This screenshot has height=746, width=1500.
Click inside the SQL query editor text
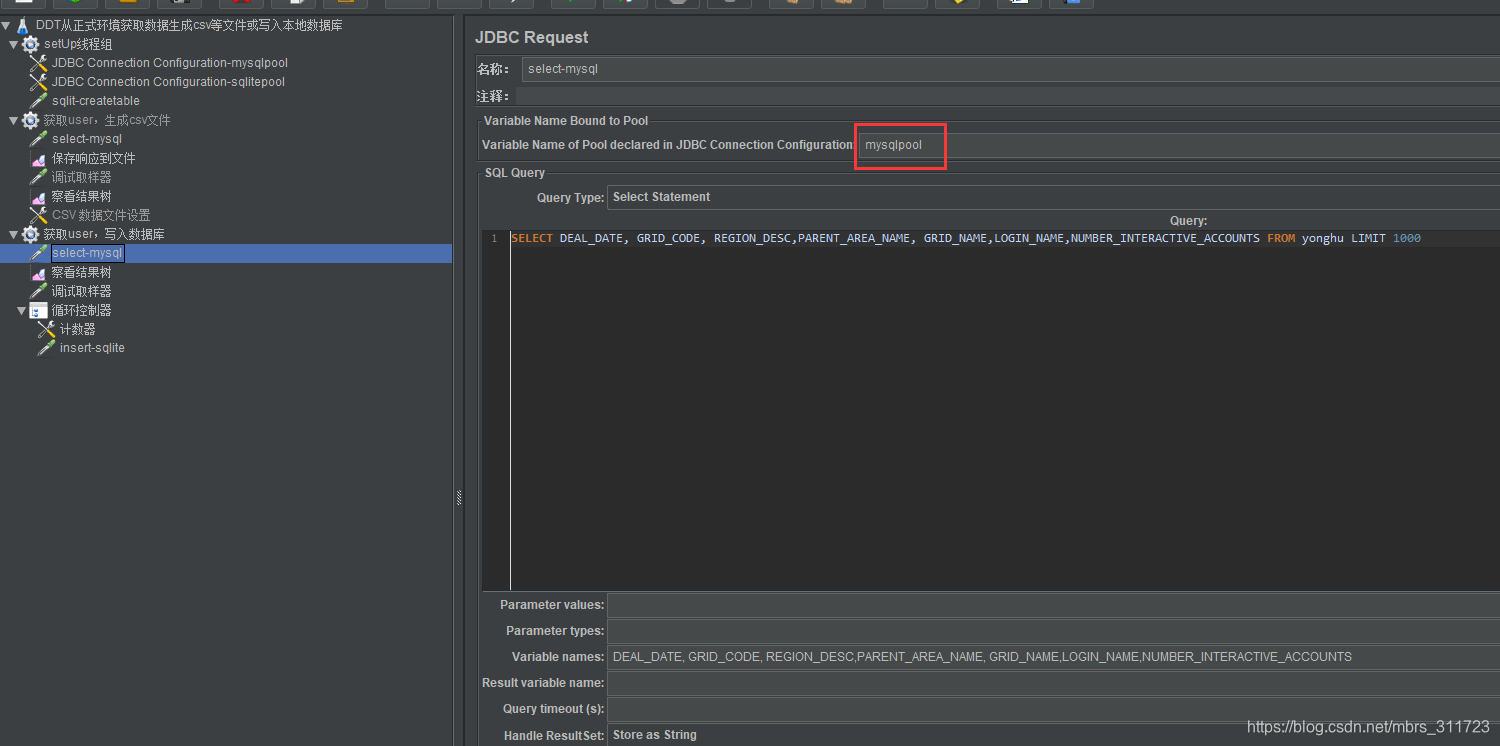tap(965, 238)
